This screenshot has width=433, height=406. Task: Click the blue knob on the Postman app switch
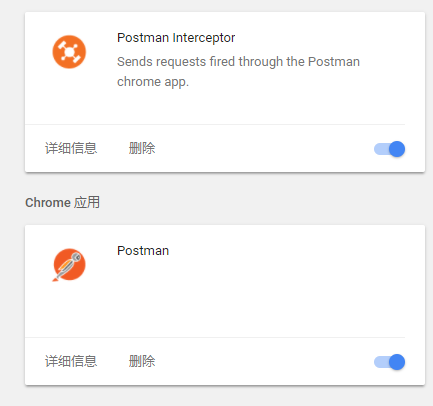pyautogui.click(x=397, y=362)
